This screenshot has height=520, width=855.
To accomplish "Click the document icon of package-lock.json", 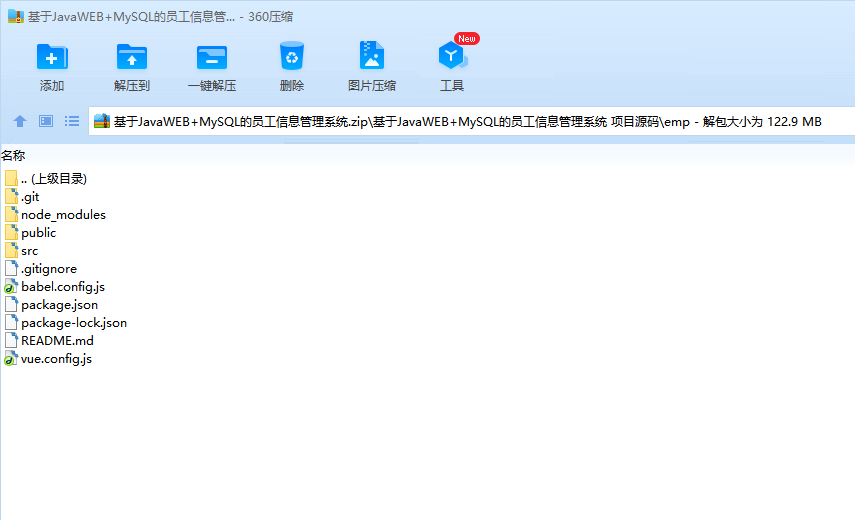I will click(11, 322).
